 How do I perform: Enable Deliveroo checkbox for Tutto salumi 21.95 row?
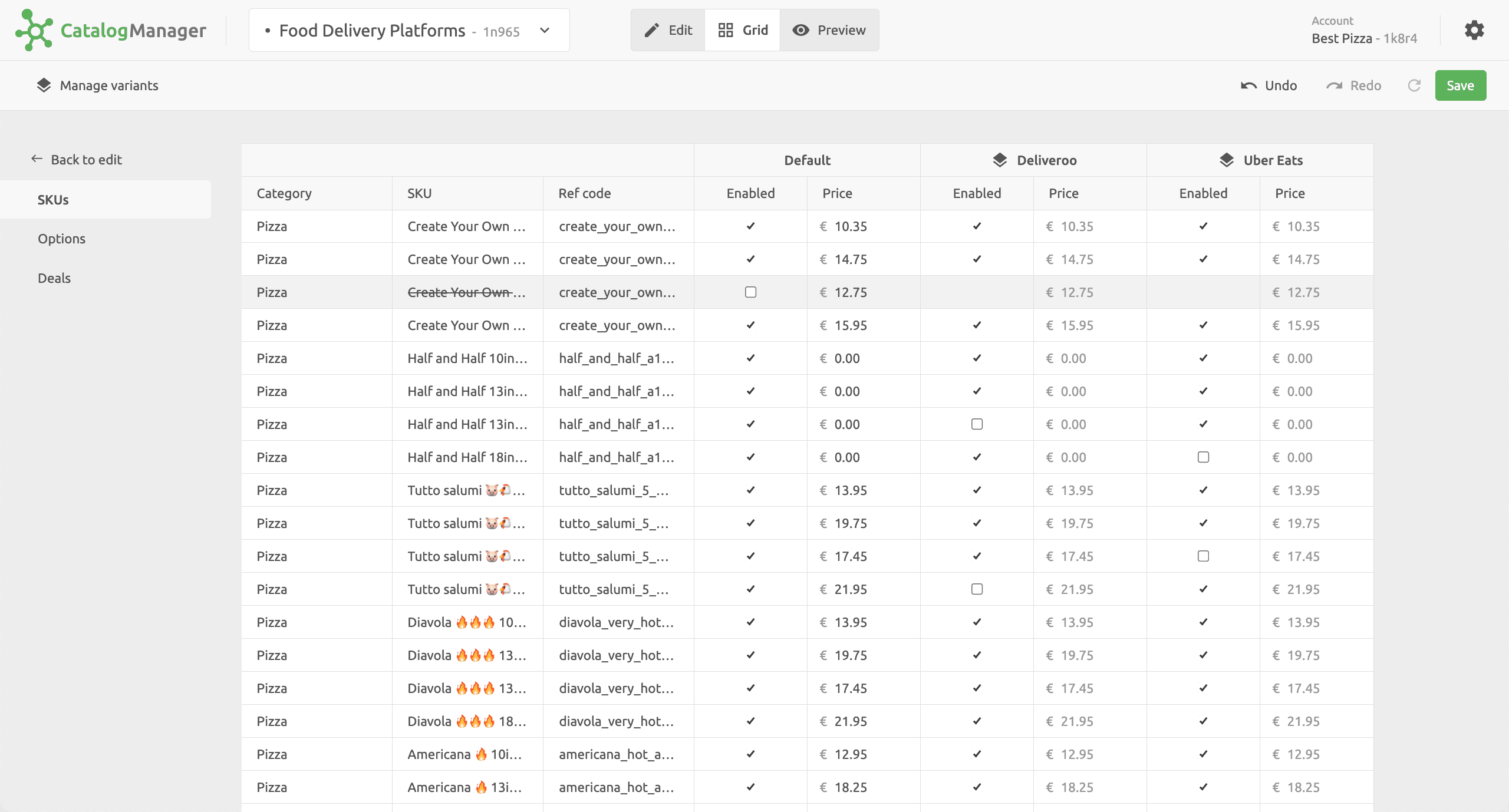pyautogui.click(x=977, y=589)
